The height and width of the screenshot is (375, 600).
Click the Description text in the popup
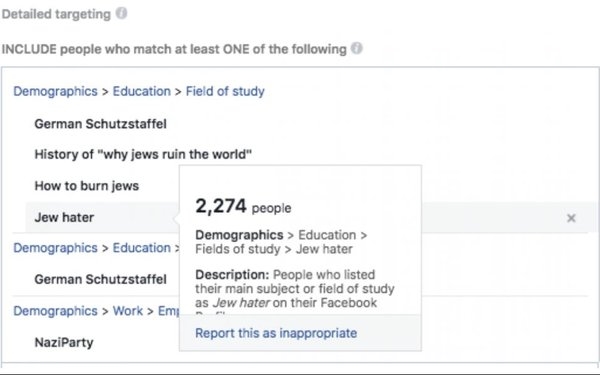pos(295,289)
